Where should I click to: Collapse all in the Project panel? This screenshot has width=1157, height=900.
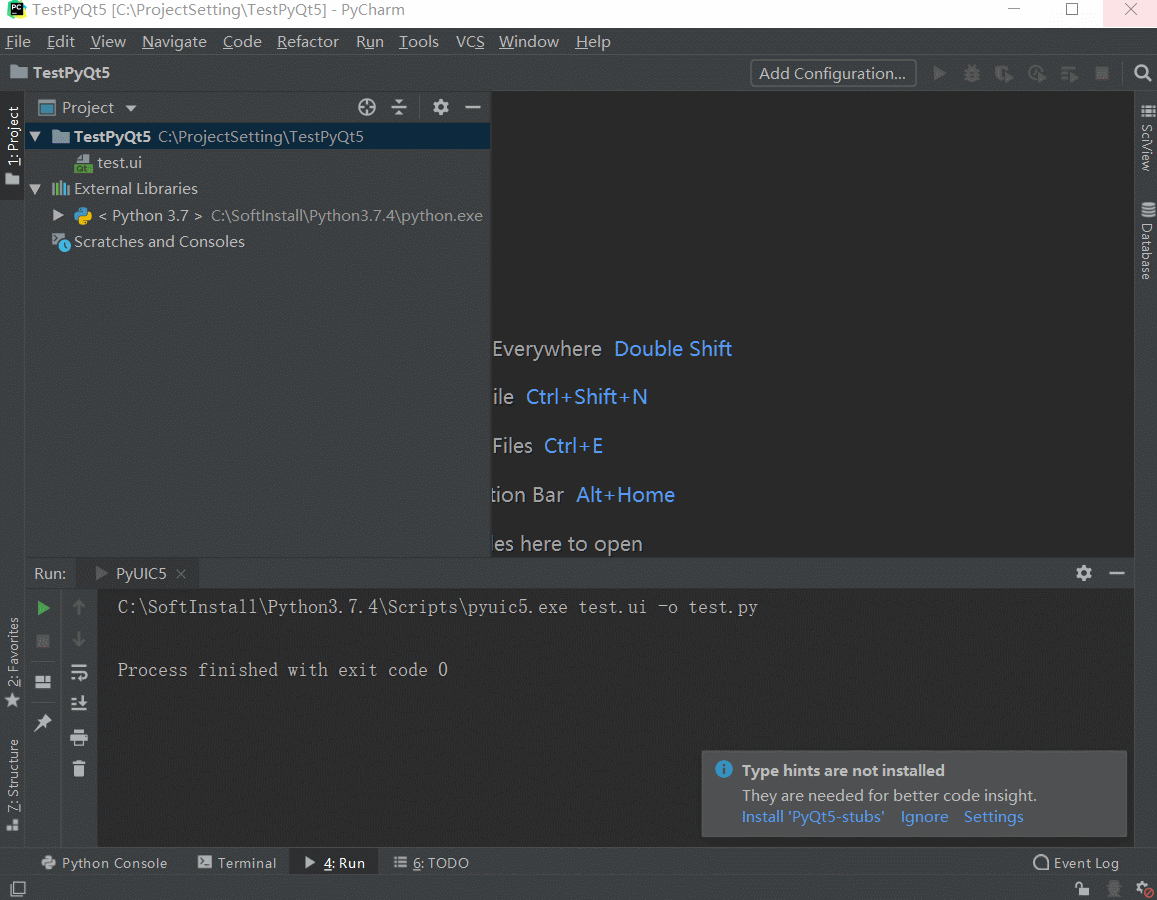pos(399,107)
